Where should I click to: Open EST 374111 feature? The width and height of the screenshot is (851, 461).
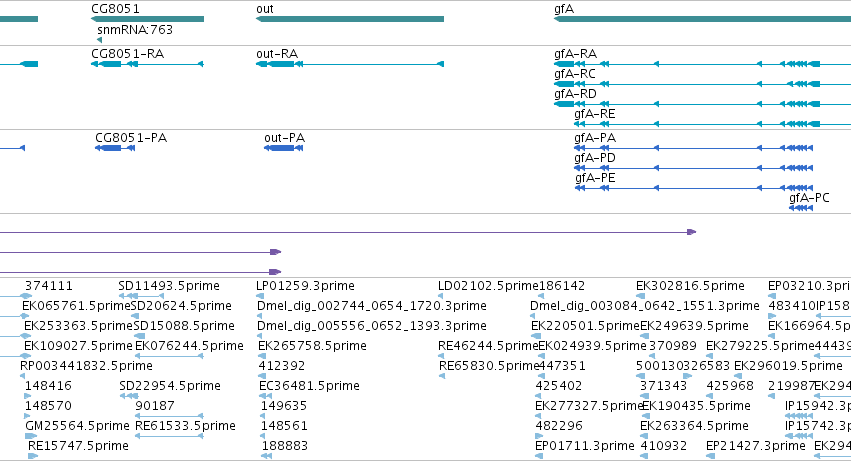pyautogui.click(x=48, y=286)
